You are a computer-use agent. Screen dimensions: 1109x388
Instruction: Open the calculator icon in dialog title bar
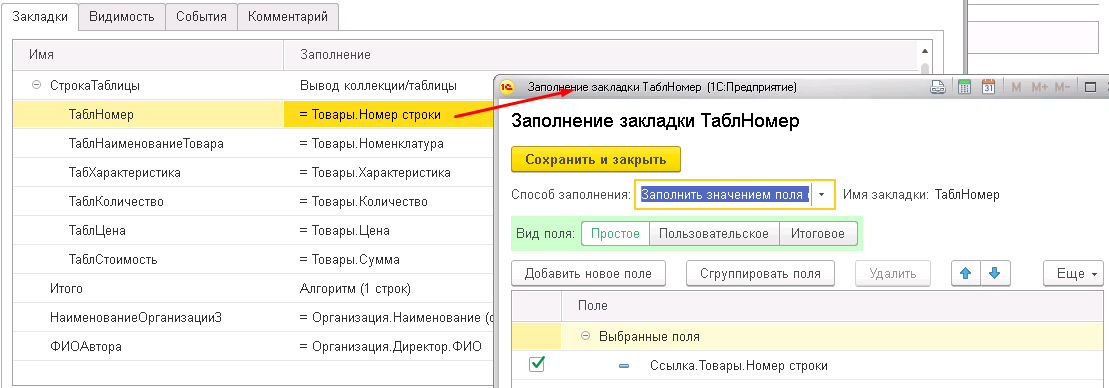(963, 87)
